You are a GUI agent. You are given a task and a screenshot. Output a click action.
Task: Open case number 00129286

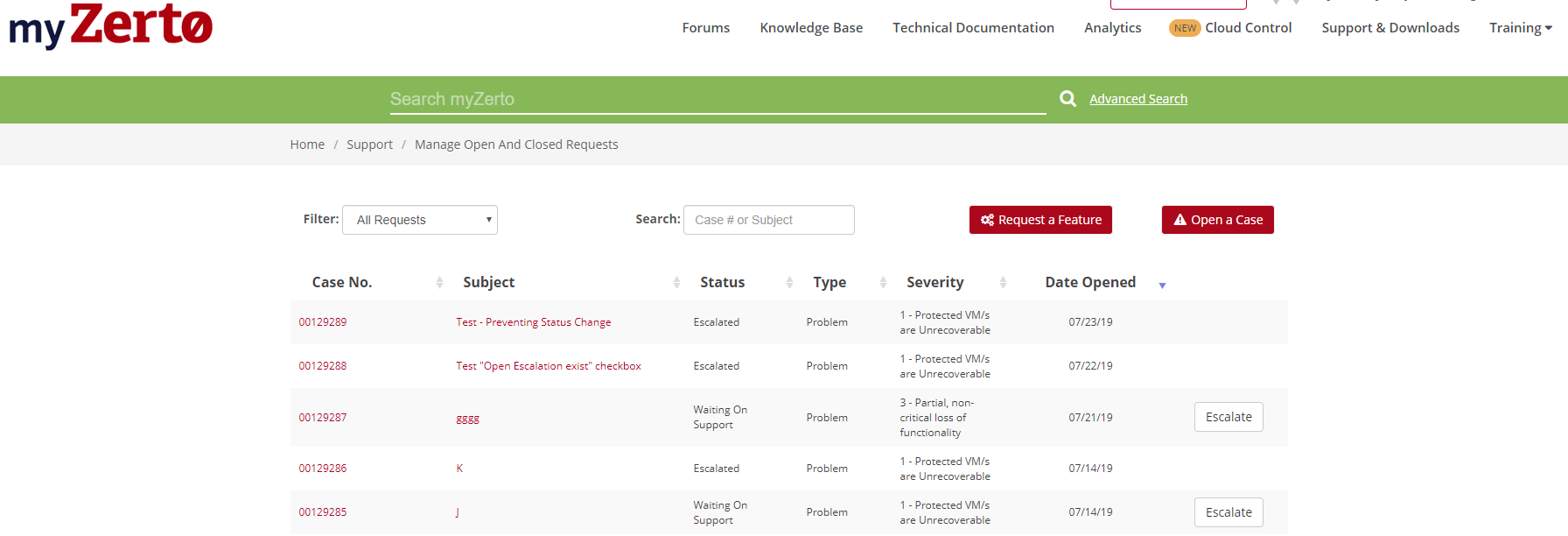[x=323, y=469]
